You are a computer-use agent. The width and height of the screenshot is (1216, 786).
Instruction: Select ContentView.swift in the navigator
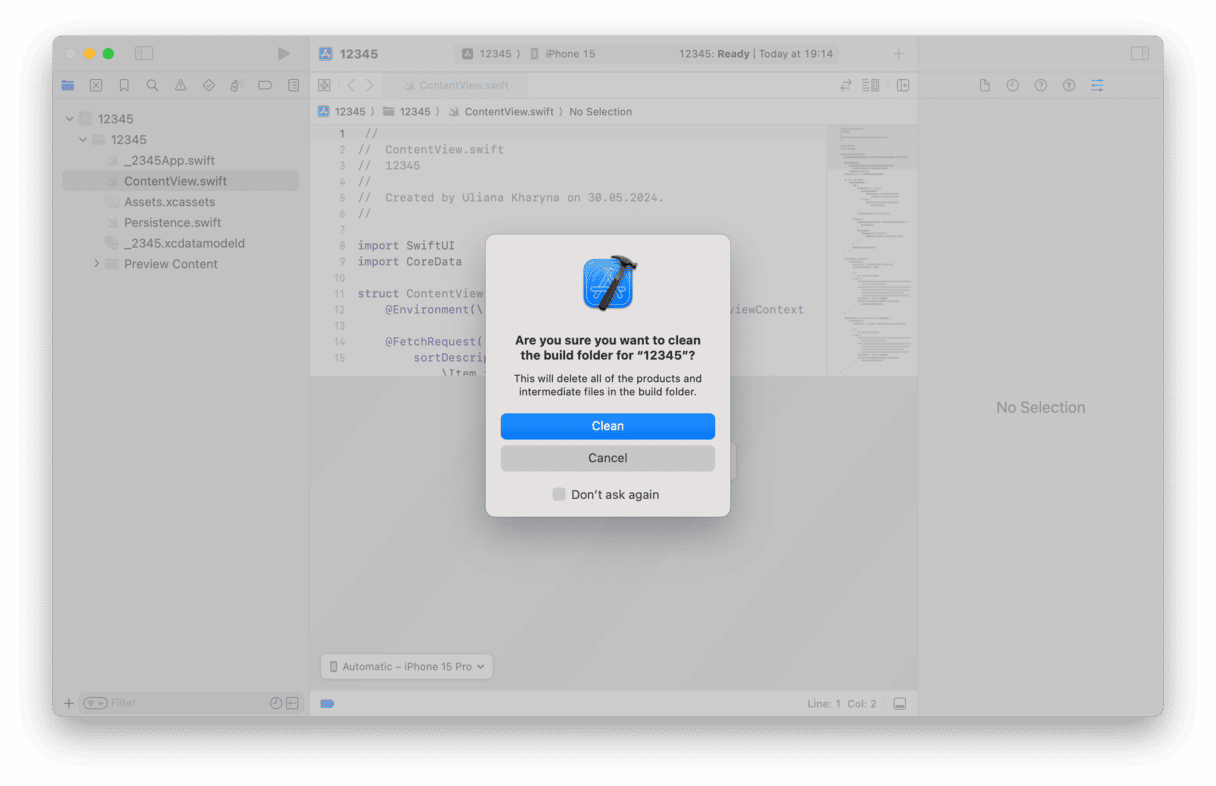point(180,181)
